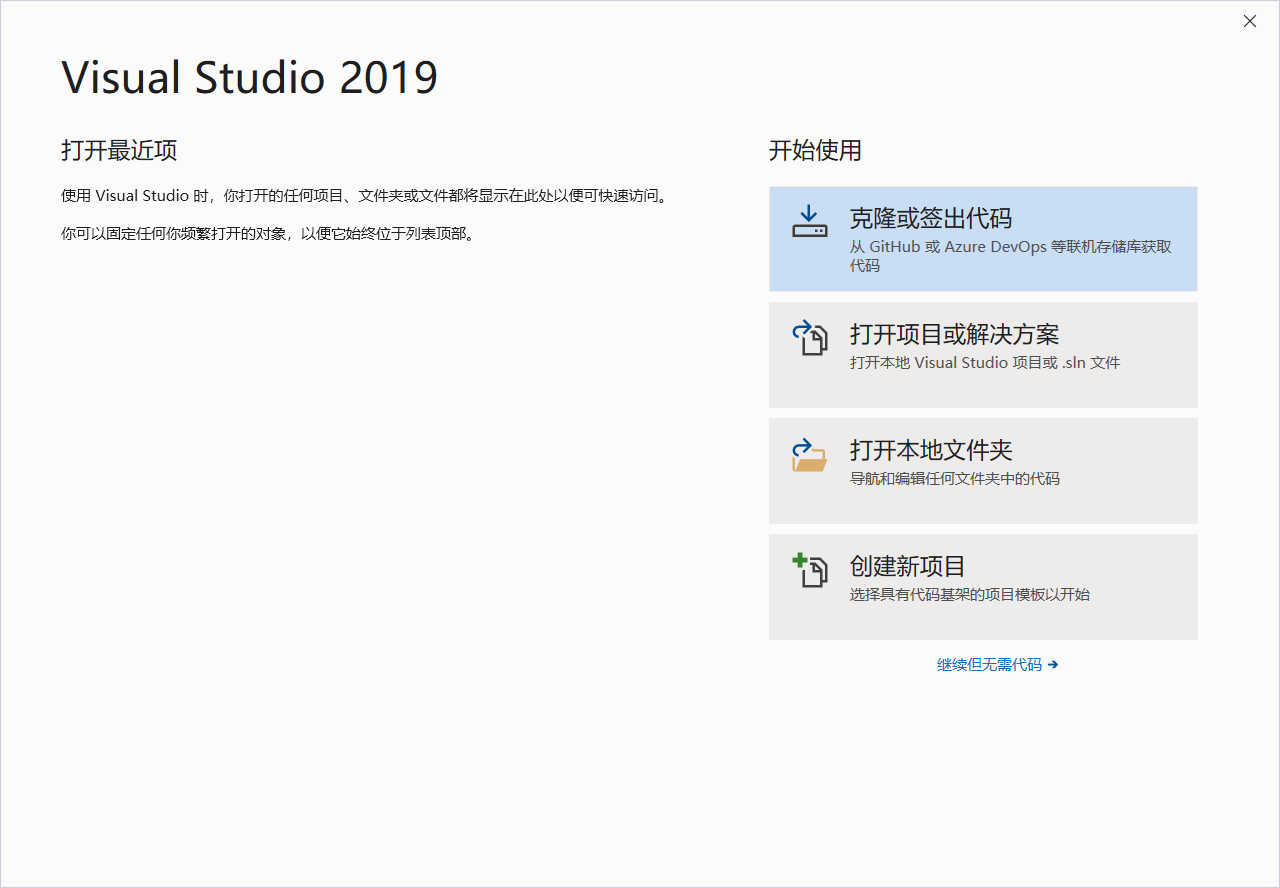This screenshot has height=888, width=1280.
Task: Click the 开始使用 heading
Action: coord(815,151)
